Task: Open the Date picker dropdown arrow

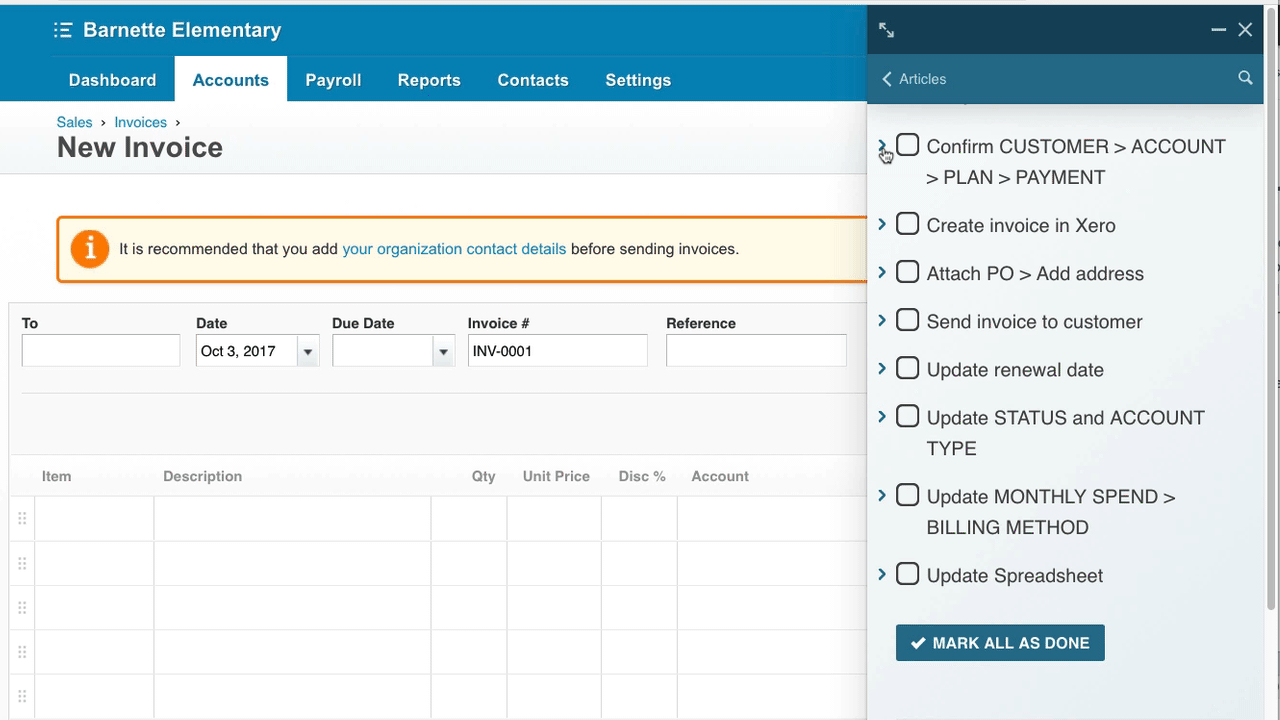Action: tap(307, 352)
